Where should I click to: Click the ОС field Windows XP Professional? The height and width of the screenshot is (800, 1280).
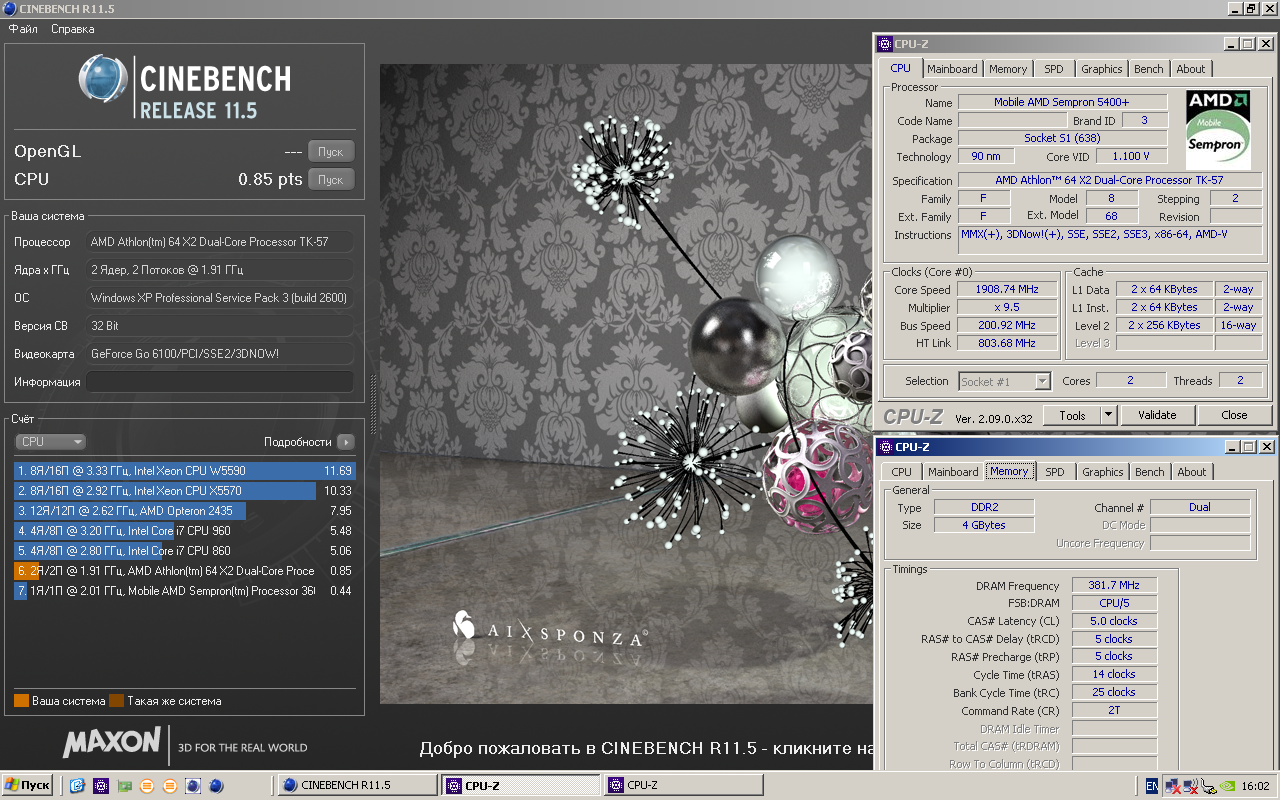click(x=220, y=298)
